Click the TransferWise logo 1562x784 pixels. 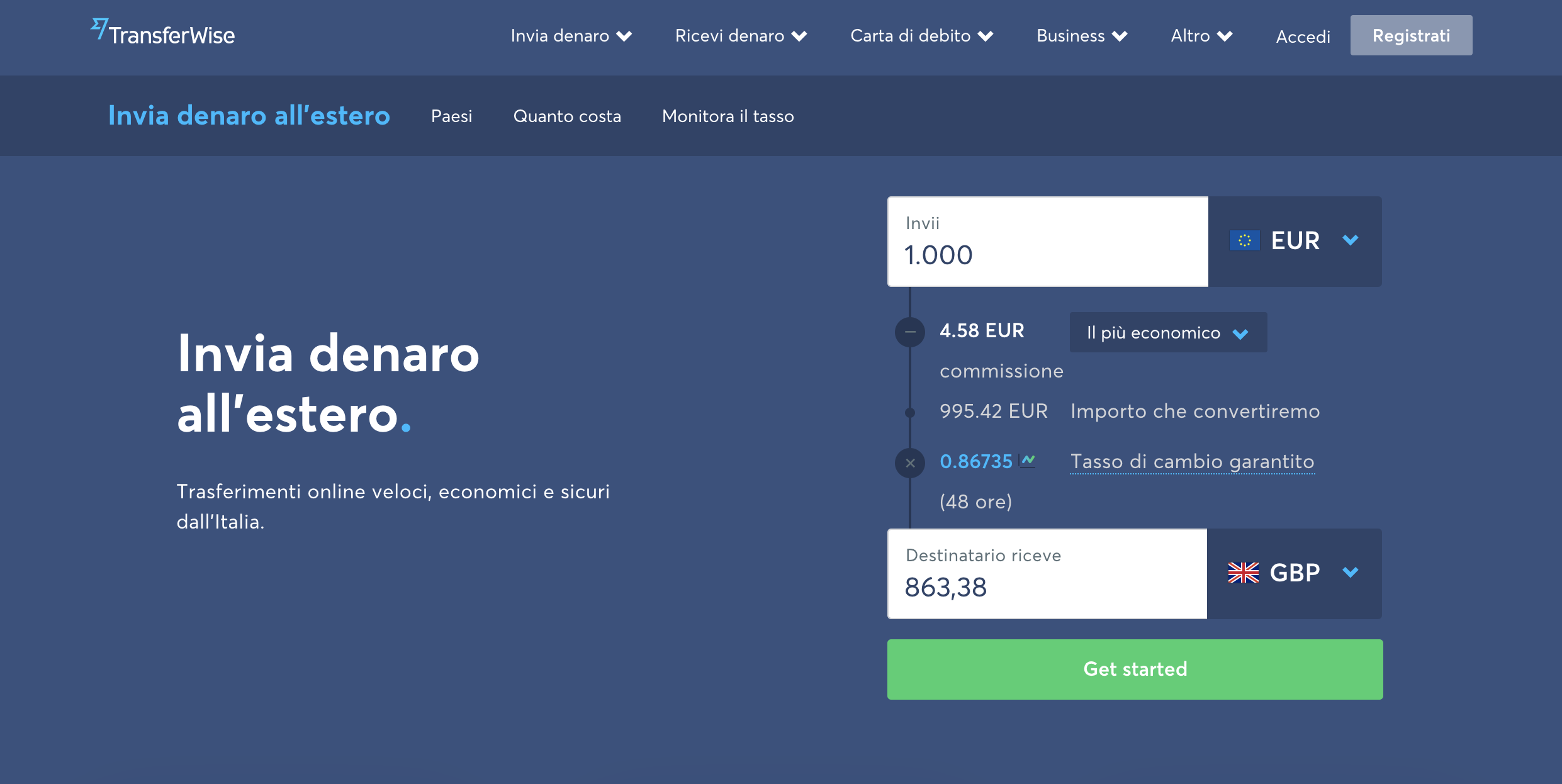[x=163, y=33]
